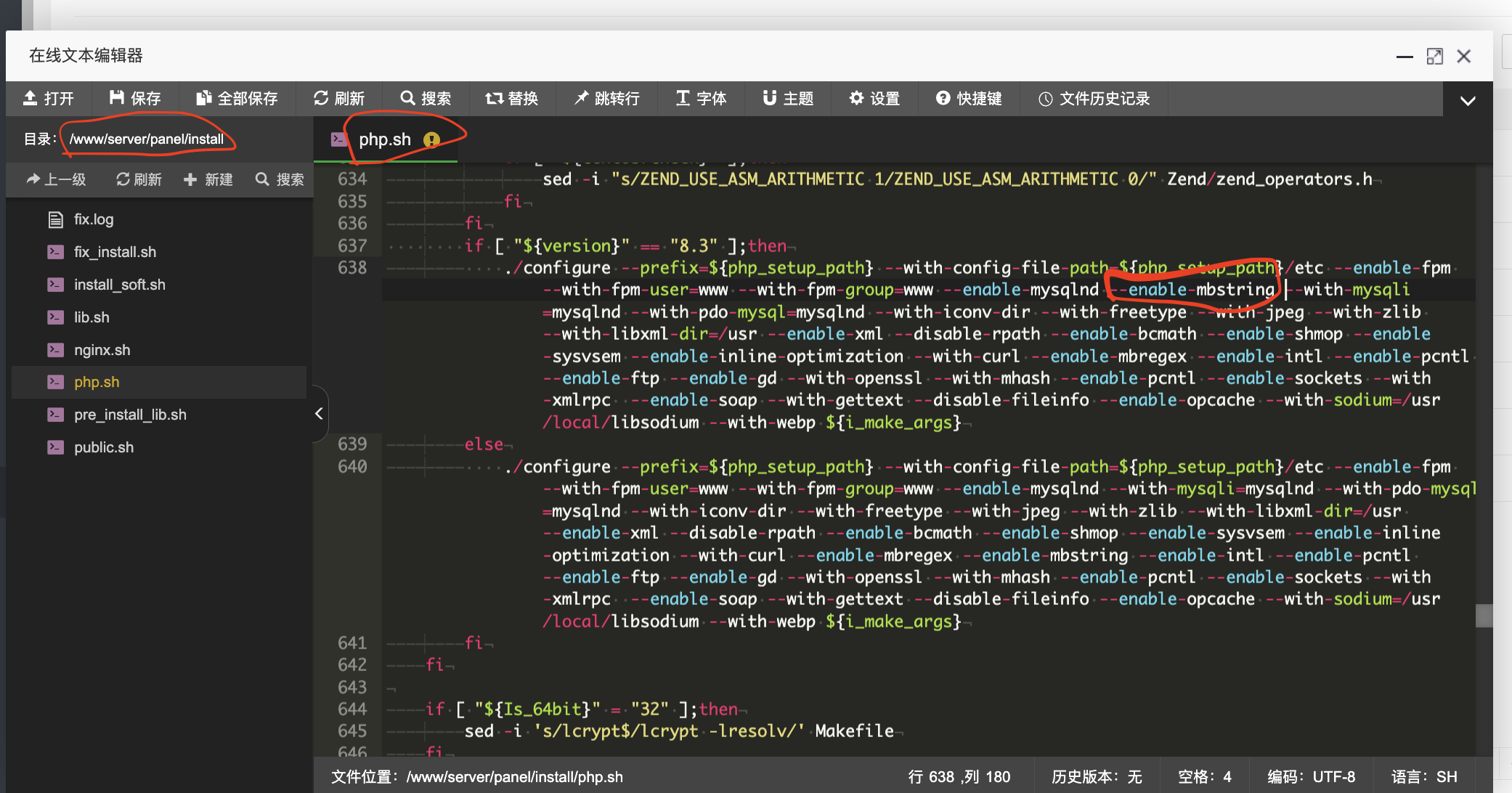Click 搜索 in the file sidebar

[x=280, y=179]
